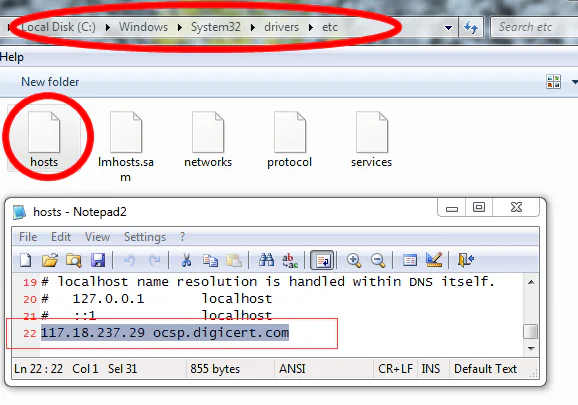Click the Exit door icon in toolbar
This screenshot has width=578, height=405.
point(466,260)
